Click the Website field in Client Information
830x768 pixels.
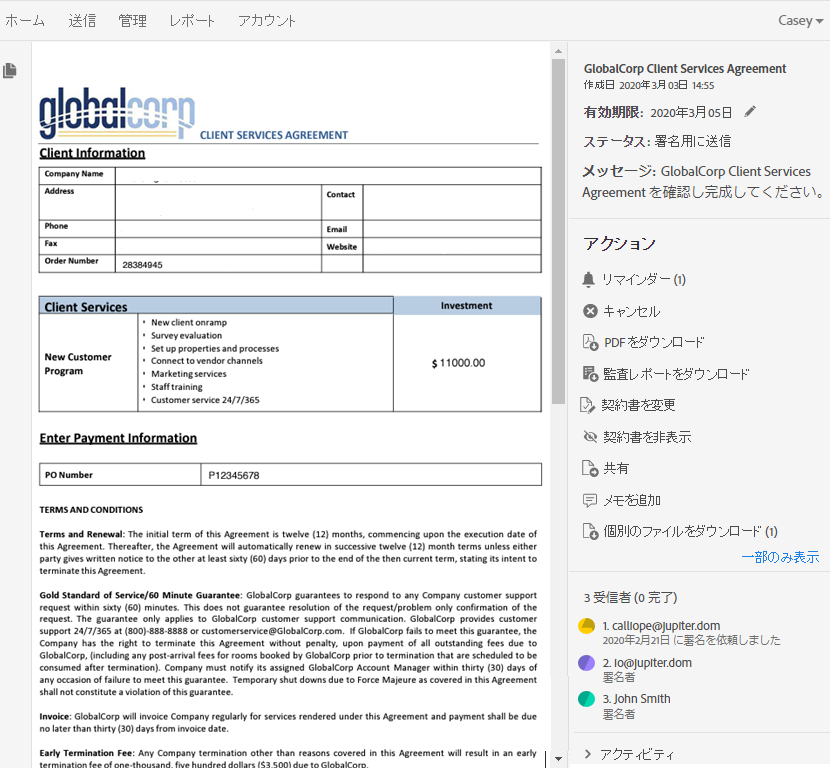pos(452,246)
